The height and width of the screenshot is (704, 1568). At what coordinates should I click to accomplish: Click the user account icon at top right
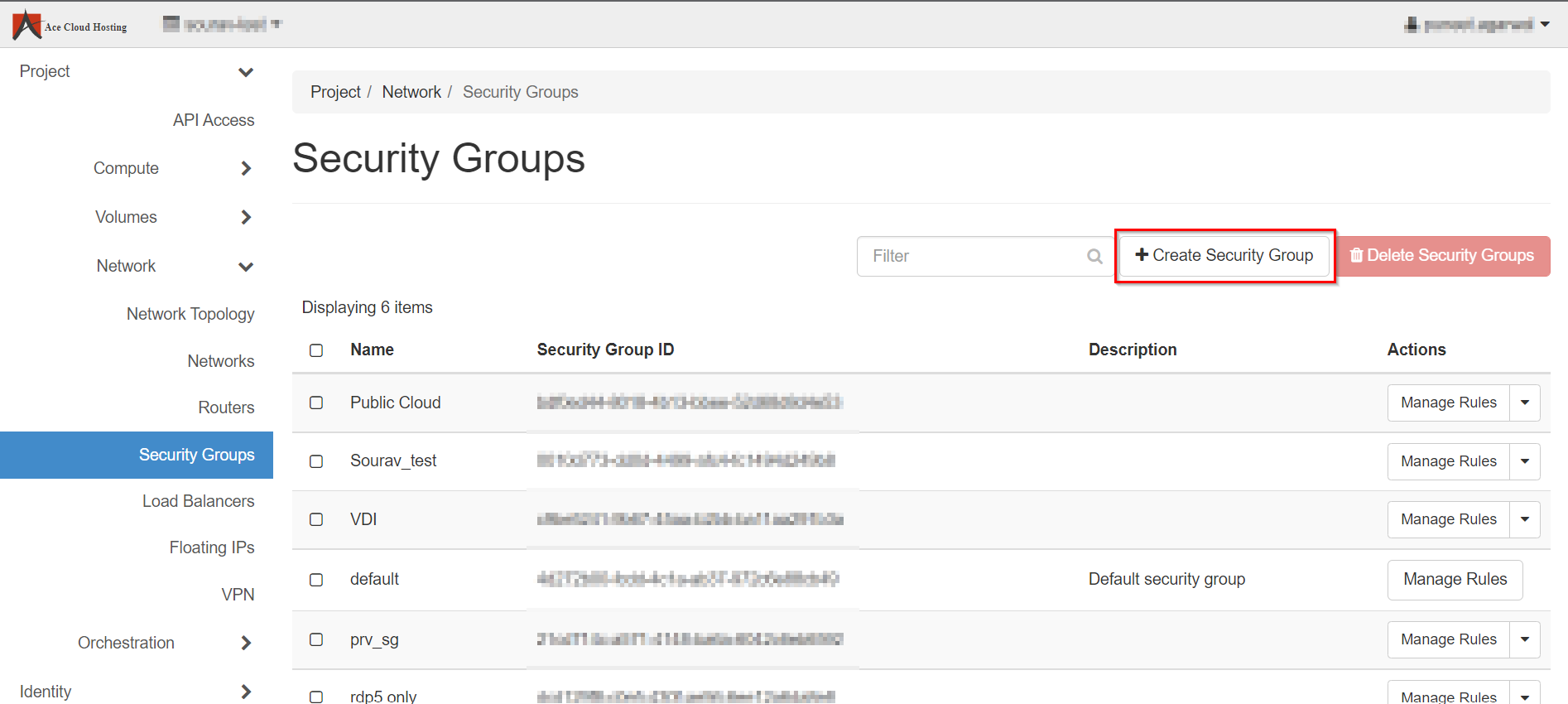(1412, 25)
